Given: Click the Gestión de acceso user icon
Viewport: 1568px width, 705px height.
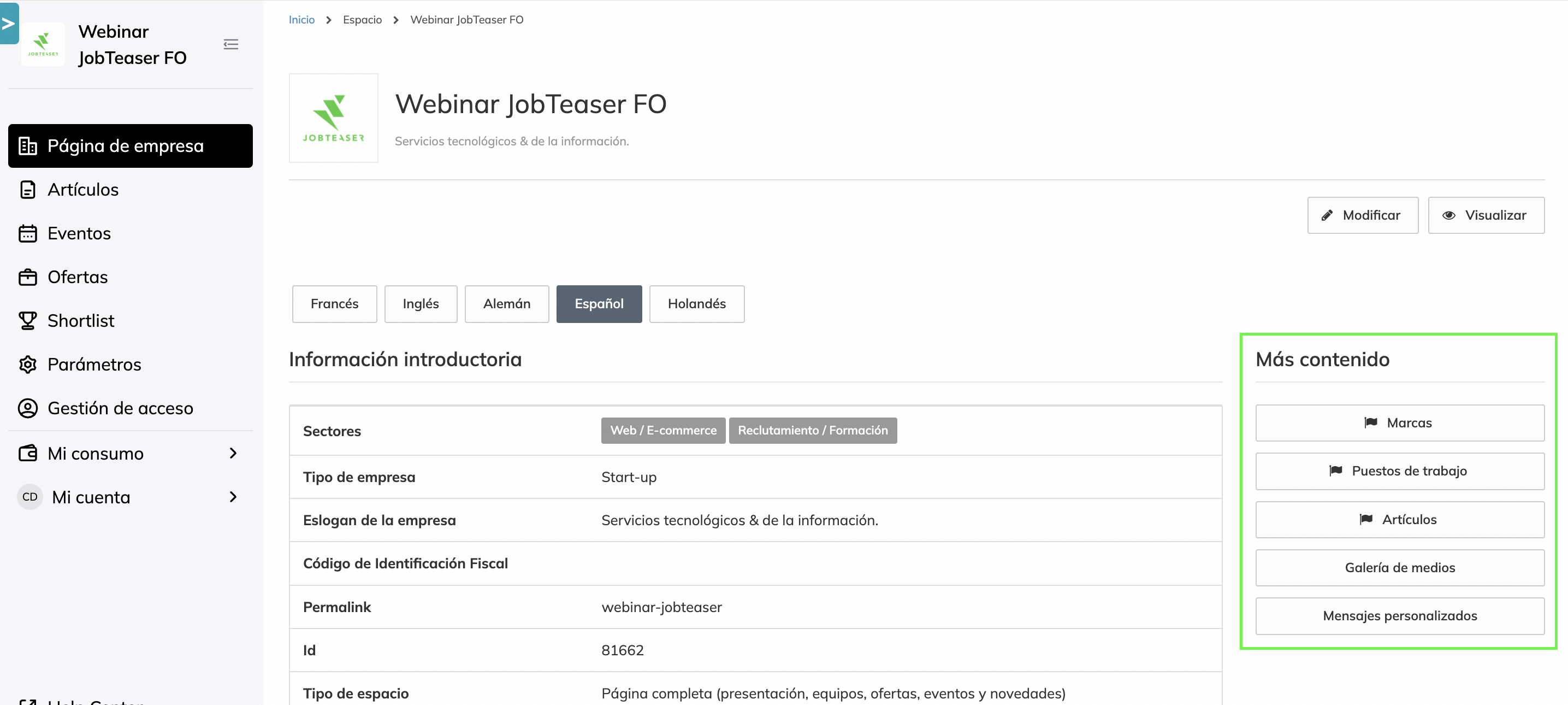Looking at the screenshot, I should coord(27,408).
